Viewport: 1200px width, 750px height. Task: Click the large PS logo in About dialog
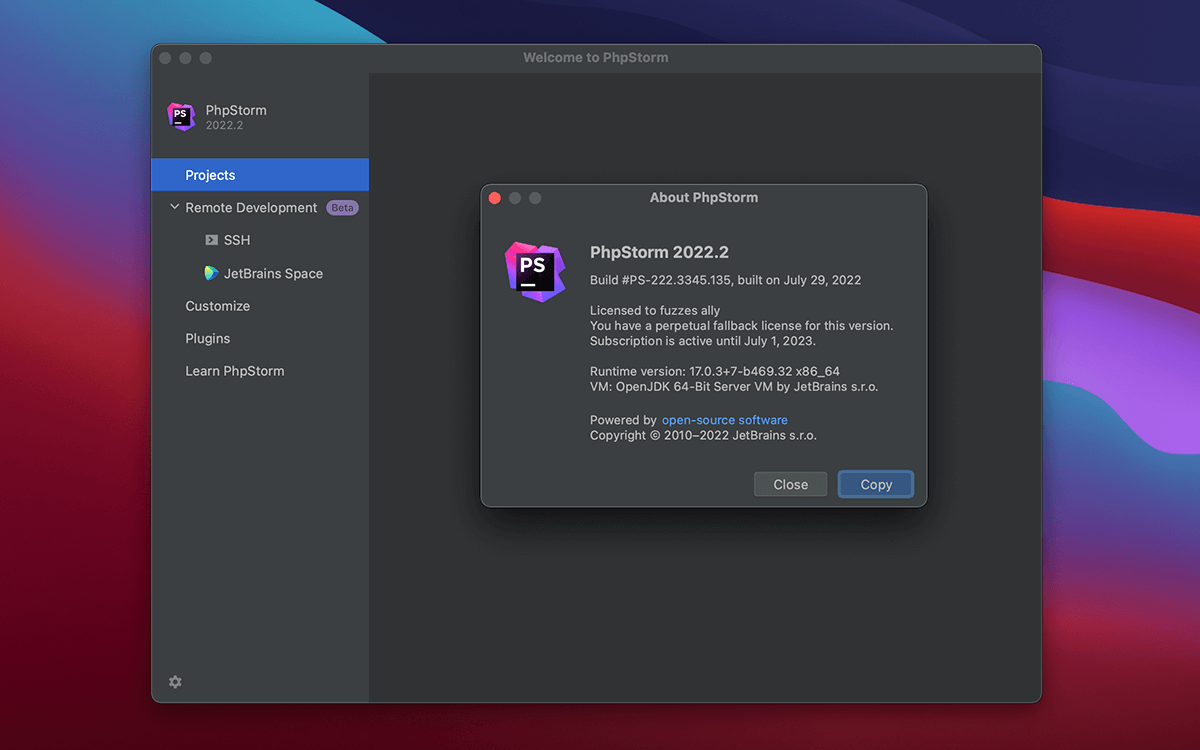point(535,272)
